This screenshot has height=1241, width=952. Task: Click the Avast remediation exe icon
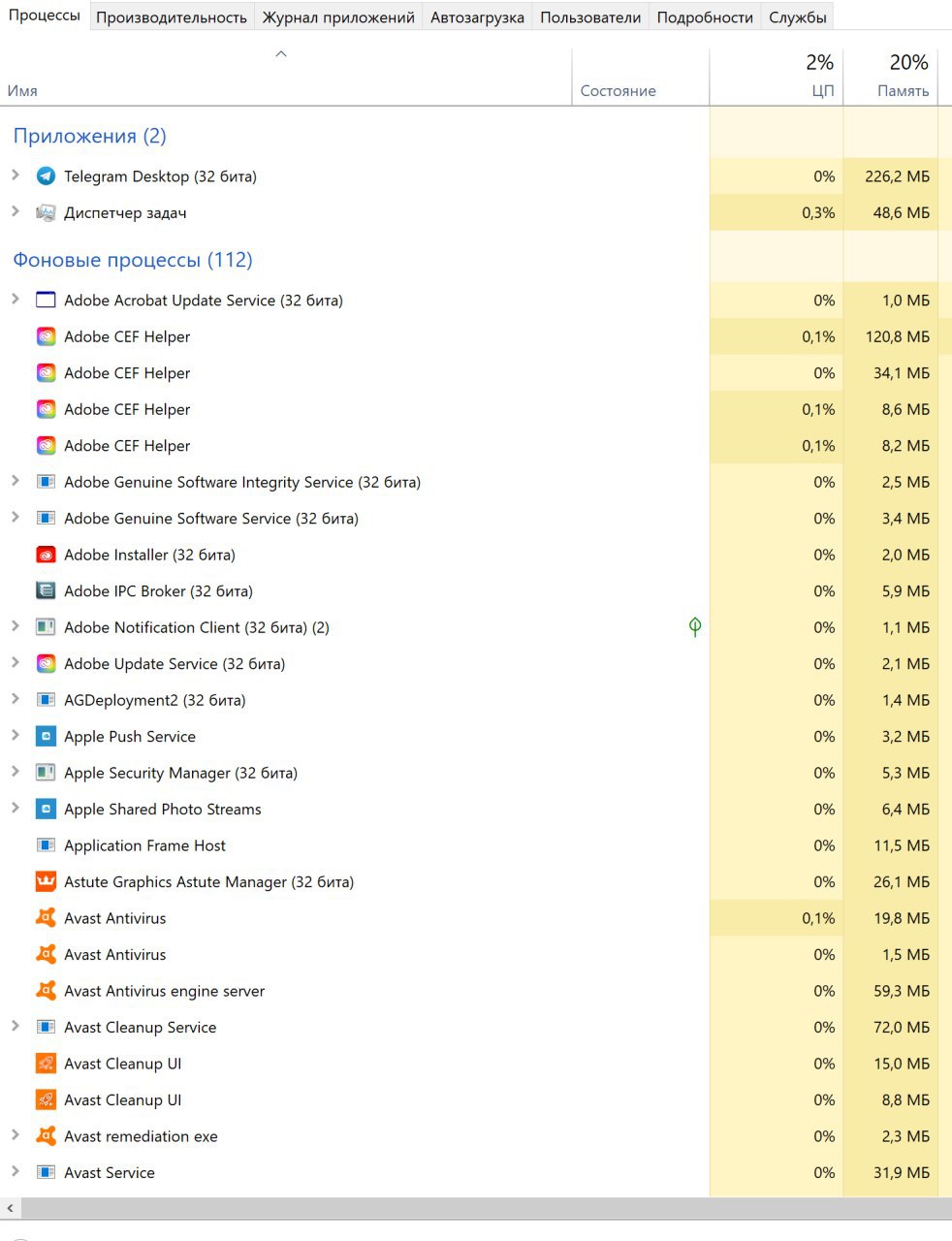point(46,1136)
